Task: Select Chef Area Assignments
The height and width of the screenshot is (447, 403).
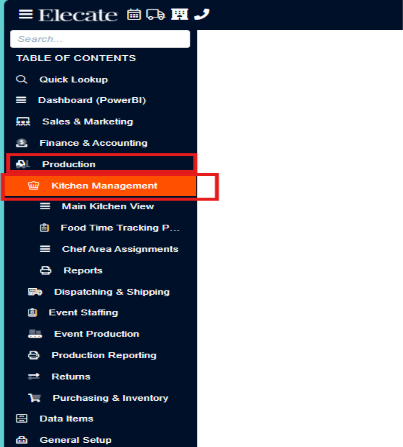Action: [x=120, y=249]
